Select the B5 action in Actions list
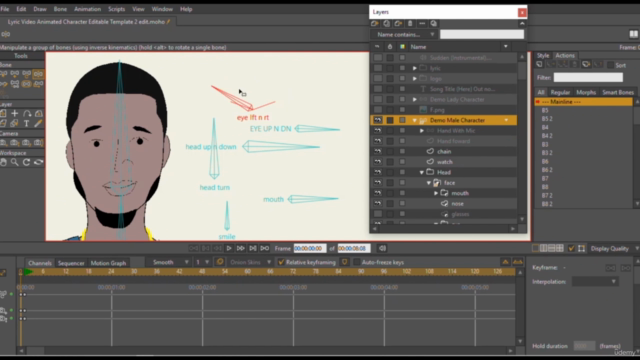 coord(545,110)
